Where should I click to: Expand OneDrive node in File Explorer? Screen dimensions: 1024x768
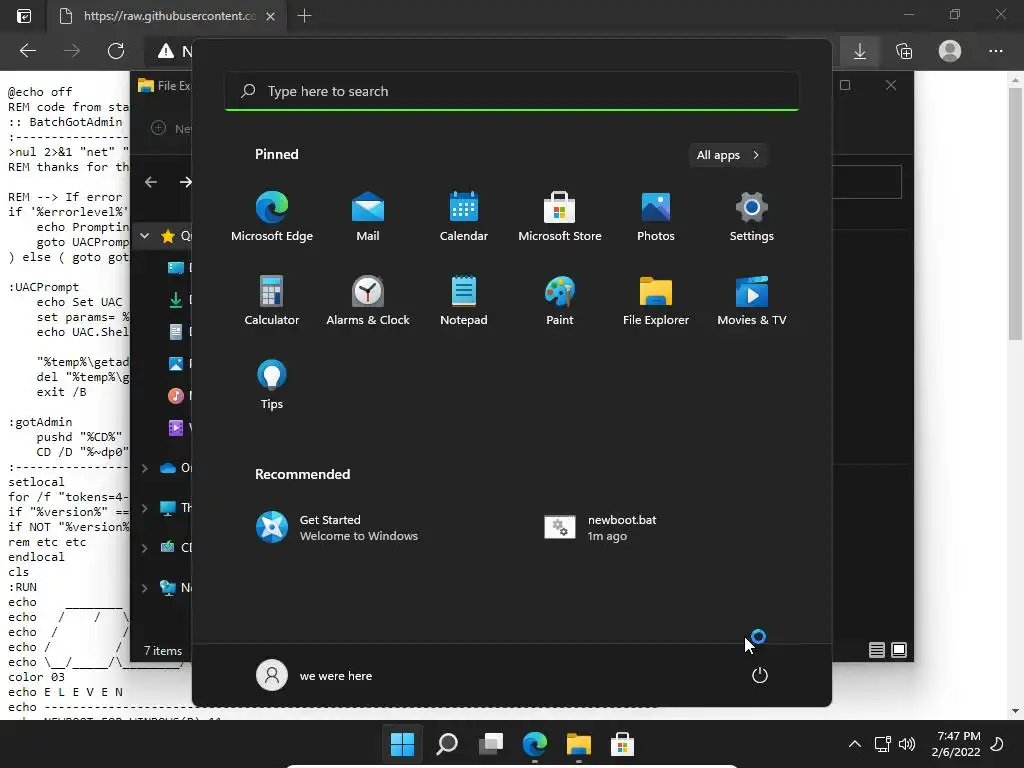144,468
